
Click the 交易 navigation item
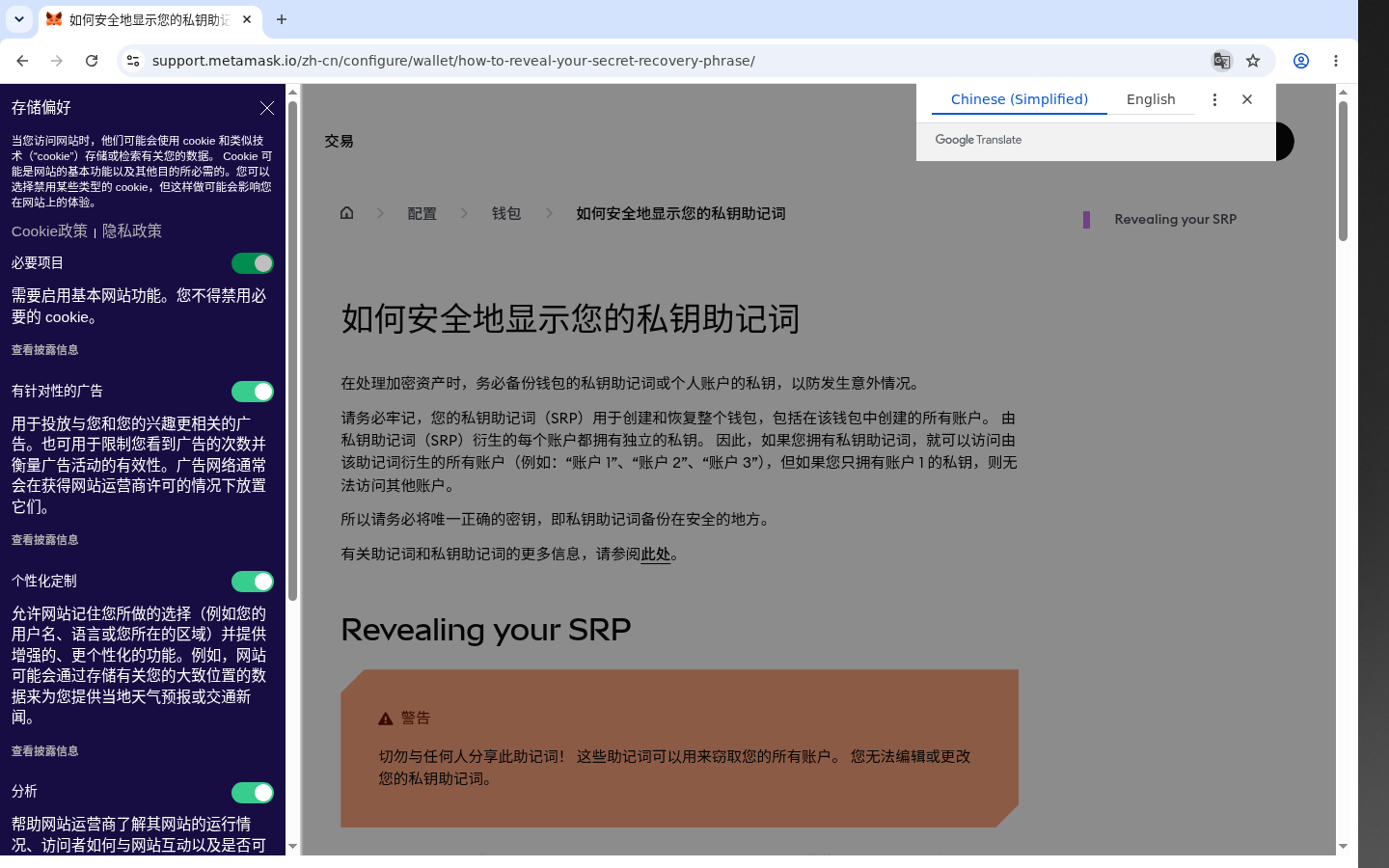[x=339, y=141]
